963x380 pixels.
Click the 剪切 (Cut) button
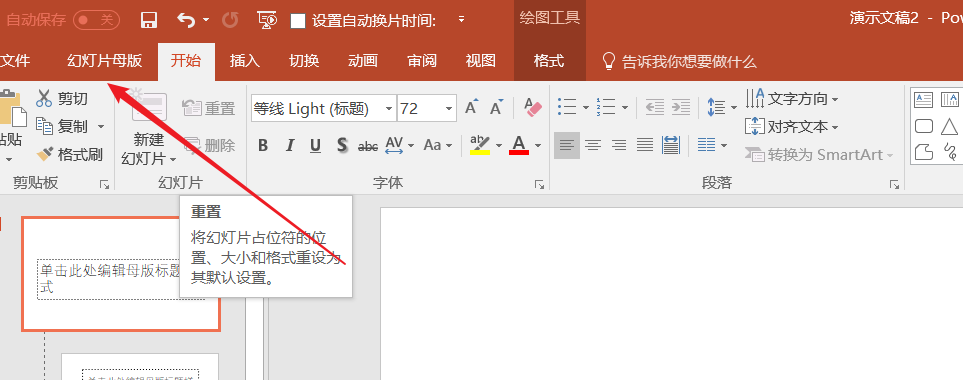(x=62, y=98)
